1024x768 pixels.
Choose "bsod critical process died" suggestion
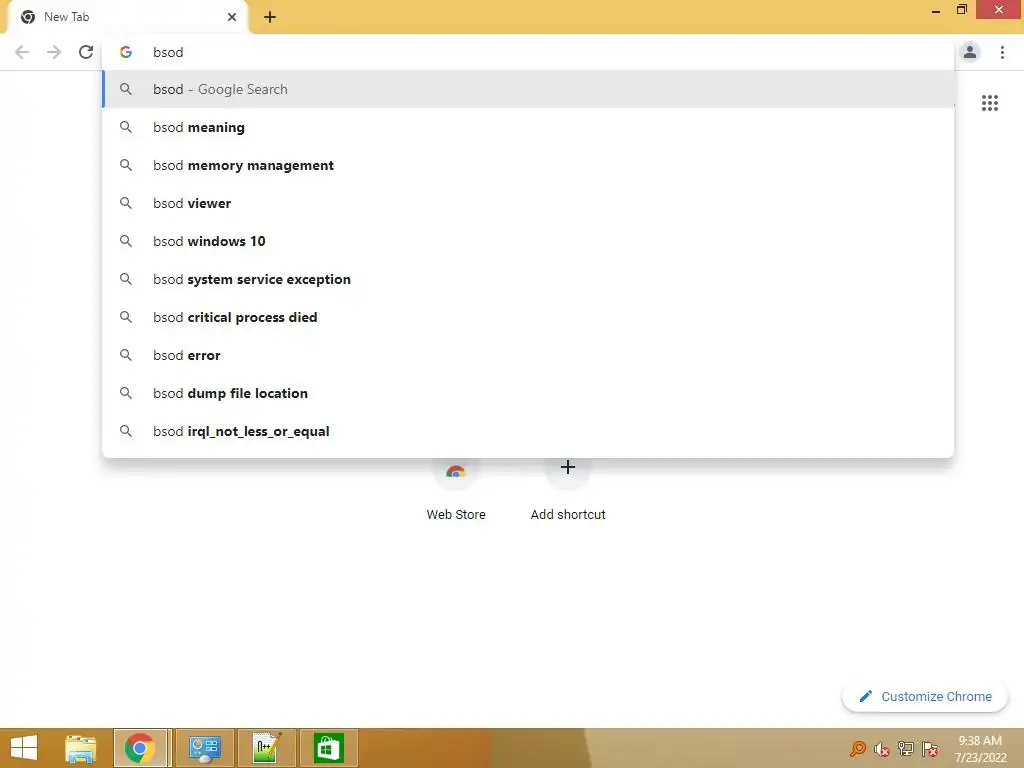tap(528, 317)
